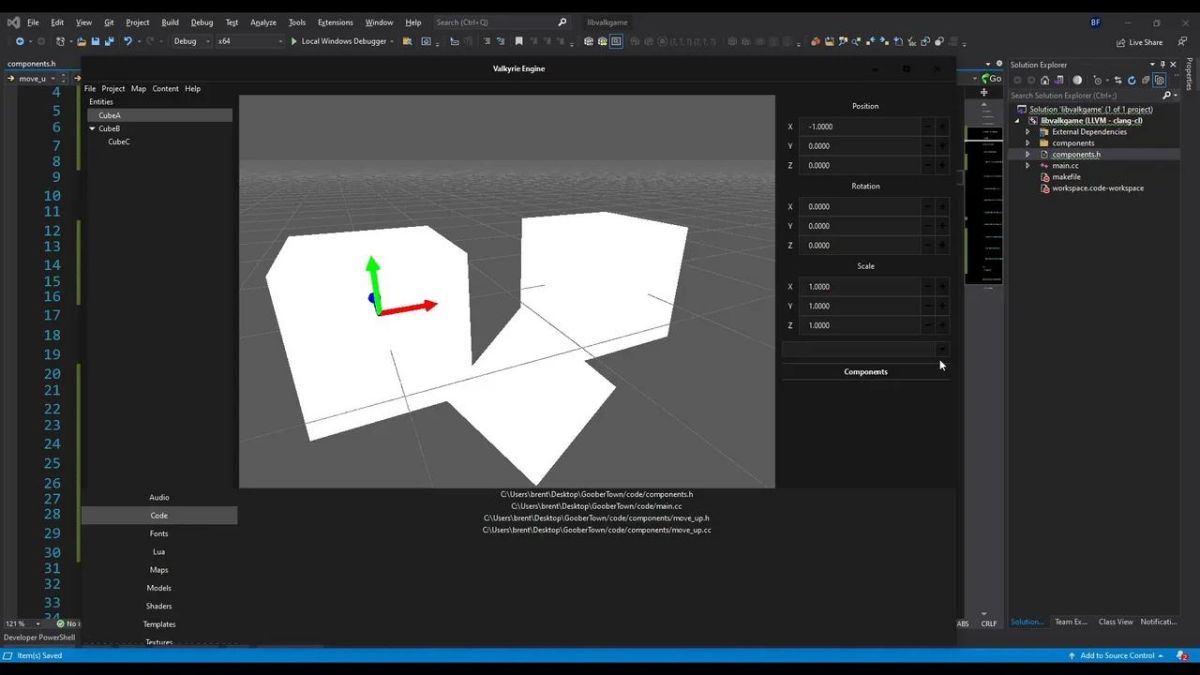
Task: Collapse the CubeB entity node
Action: point(92,129)
